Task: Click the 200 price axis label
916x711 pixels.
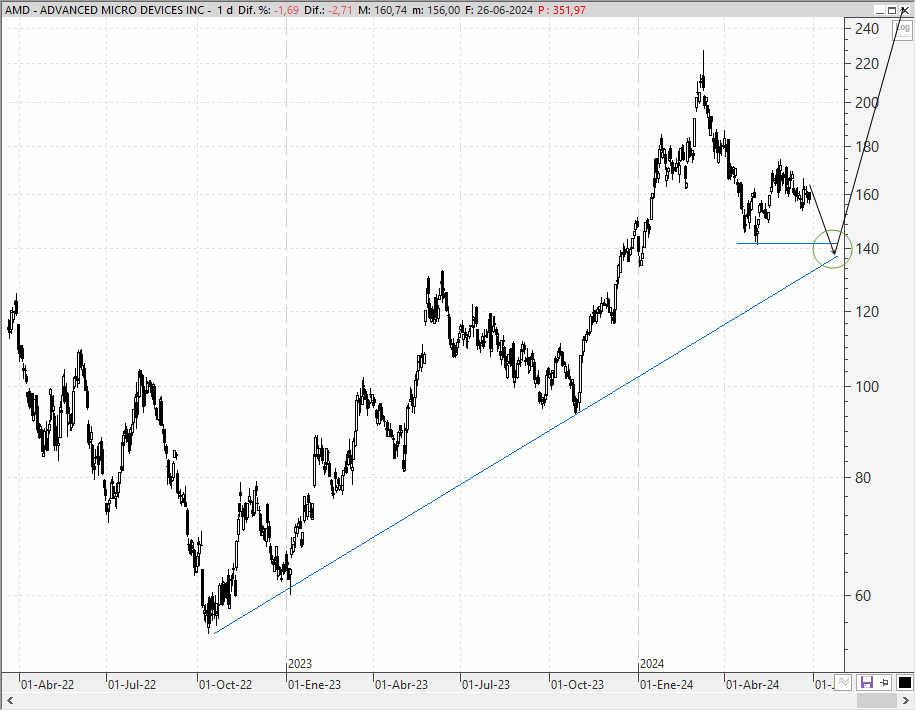Action: point(866,103)
